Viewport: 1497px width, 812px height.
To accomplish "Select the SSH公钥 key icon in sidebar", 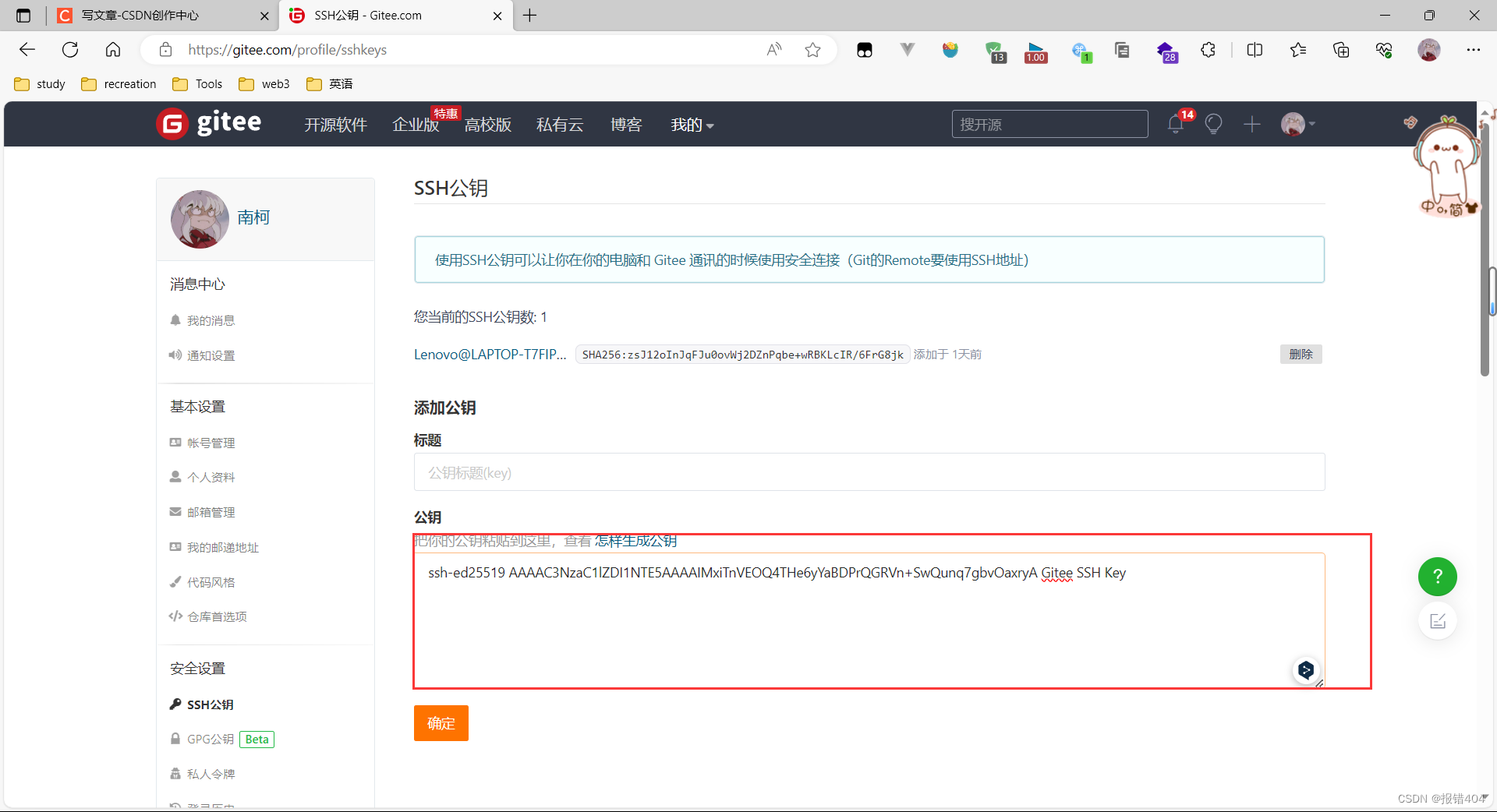I will click(176, 704).
